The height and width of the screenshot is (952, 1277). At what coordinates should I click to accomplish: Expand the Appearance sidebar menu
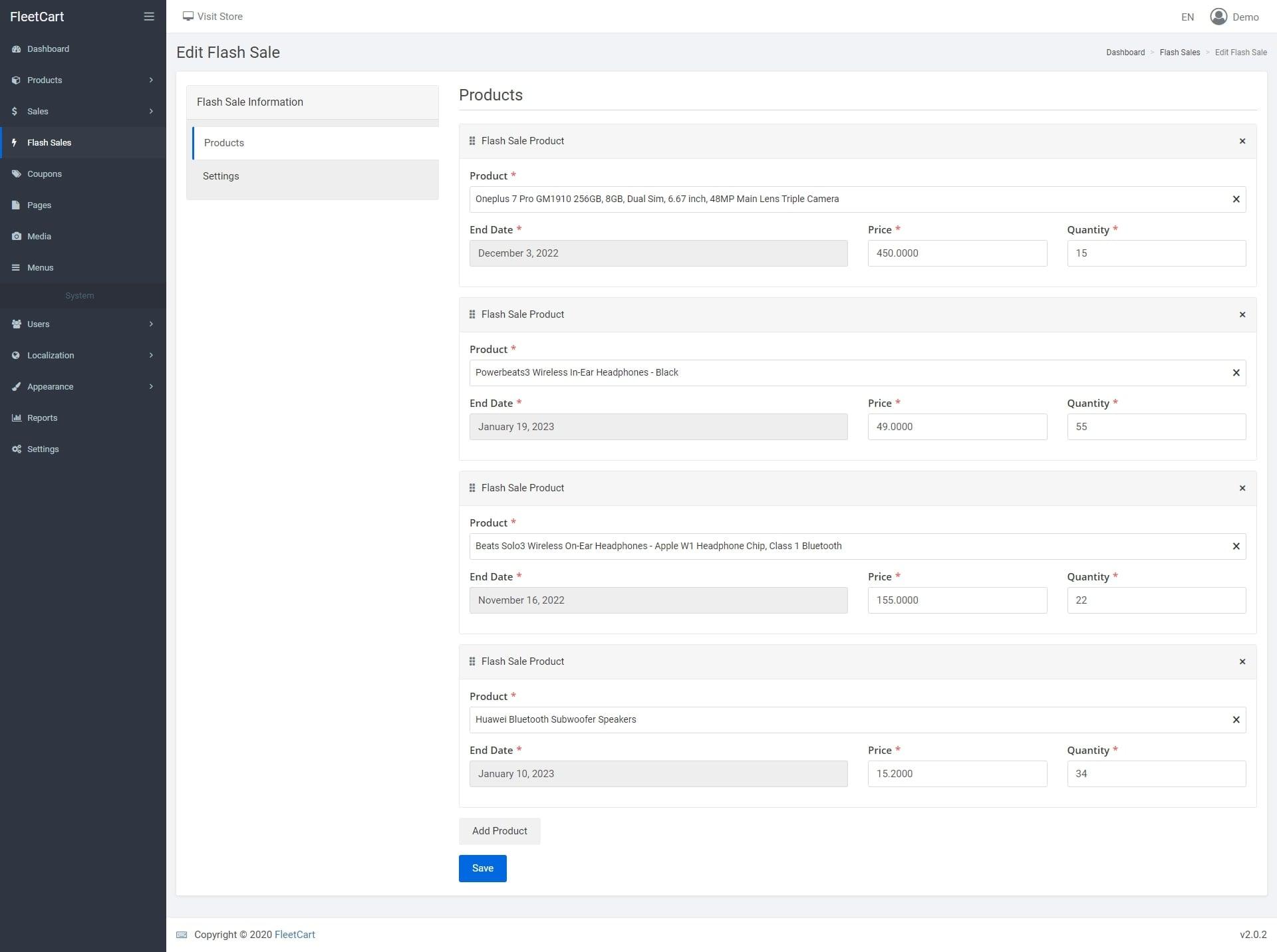click(50, 386)
